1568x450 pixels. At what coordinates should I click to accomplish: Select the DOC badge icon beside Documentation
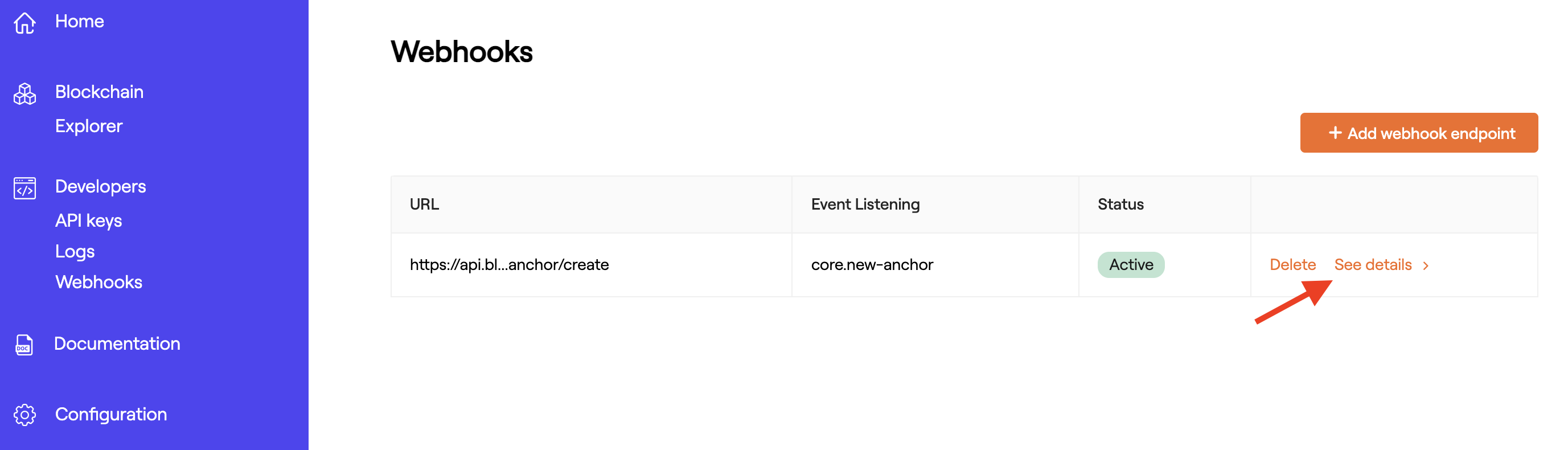coord(24,345)
